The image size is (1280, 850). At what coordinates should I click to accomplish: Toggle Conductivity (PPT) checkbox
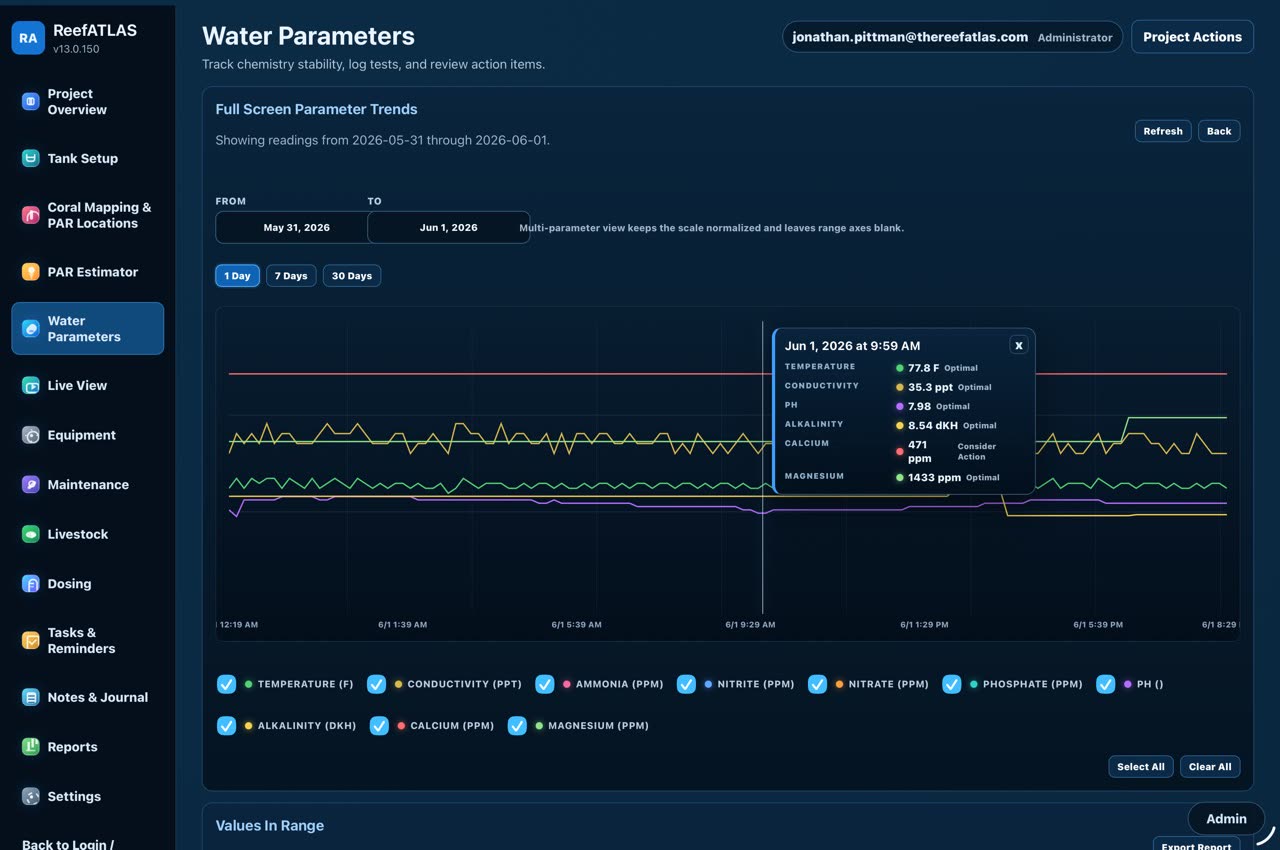(x=376, y=684)
